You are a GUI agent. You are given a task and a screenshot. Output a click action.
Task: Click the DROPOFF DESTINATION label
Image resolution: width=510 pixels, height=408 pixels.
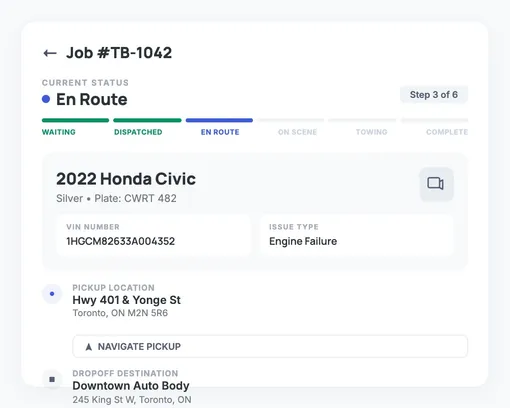click(x=125, y=373)
